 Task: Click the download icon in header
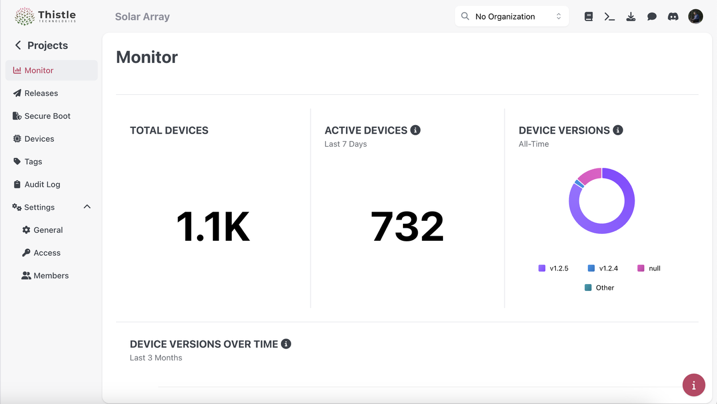coord(630,17)
